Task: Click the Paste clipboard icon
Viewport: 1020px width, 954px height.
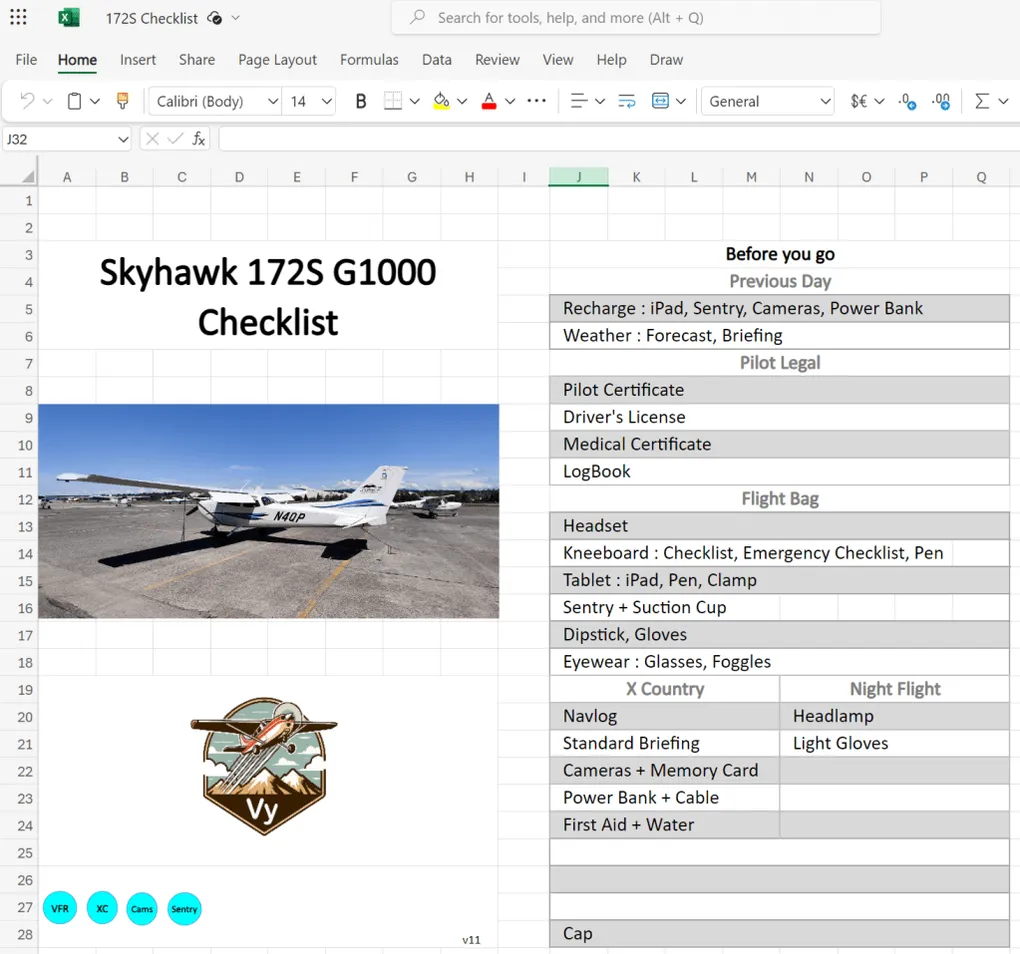Action: [x=74, y=101]
